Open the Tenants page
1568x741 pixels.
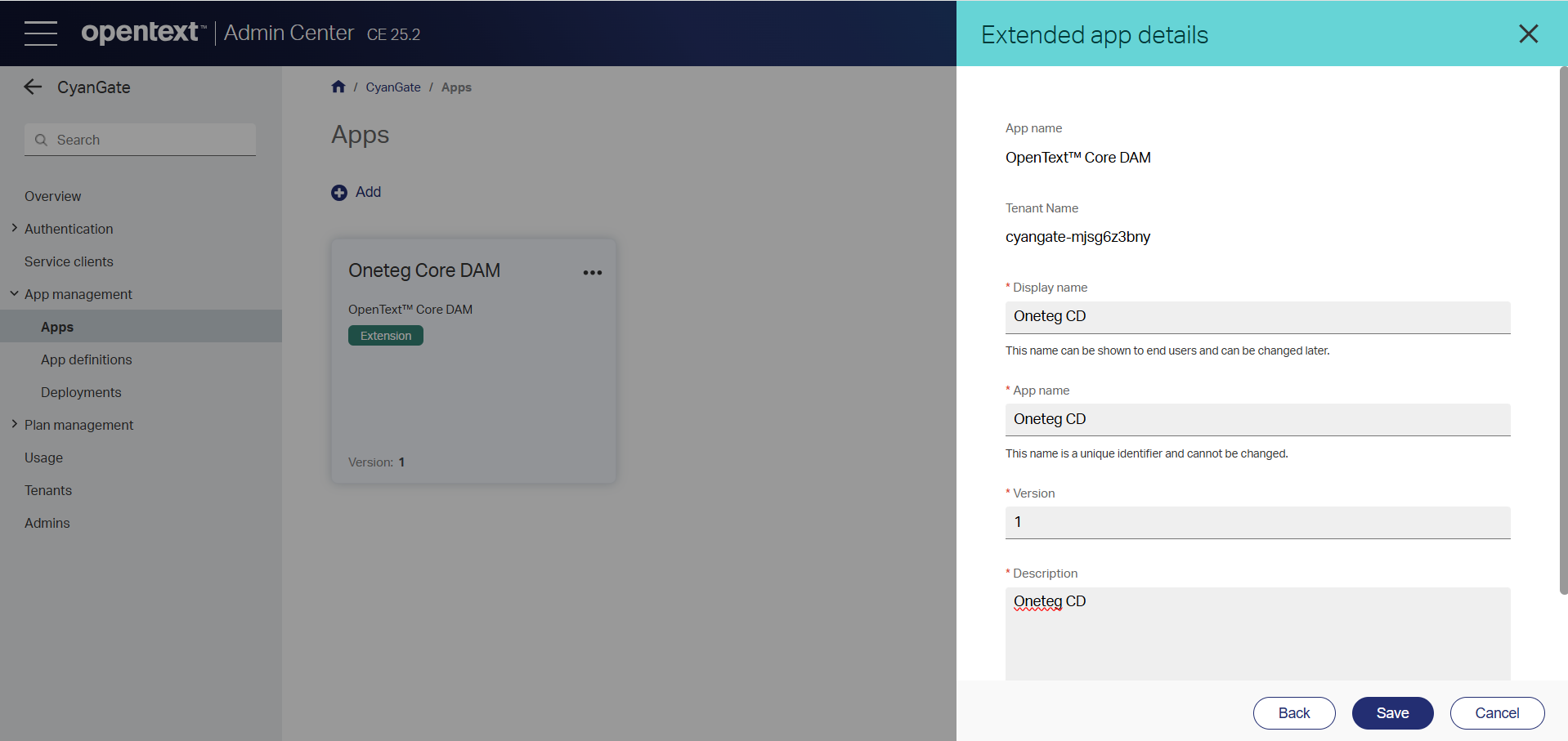click(x=48, y=490)
